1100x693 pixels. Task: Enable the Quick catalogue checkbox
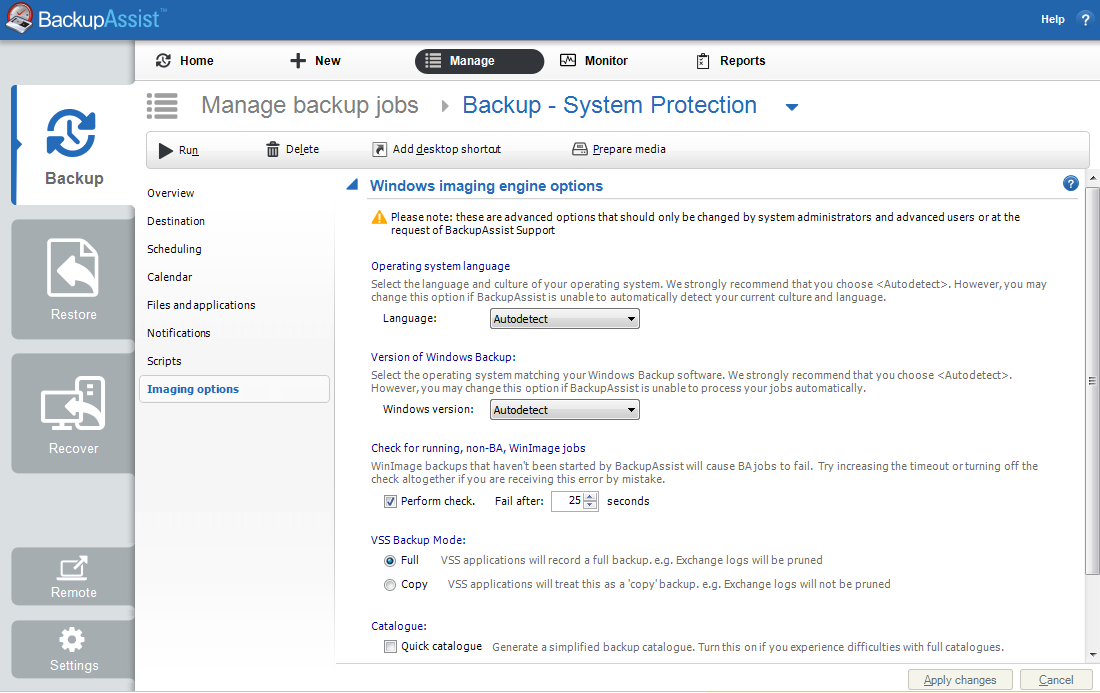pos(391,647)
